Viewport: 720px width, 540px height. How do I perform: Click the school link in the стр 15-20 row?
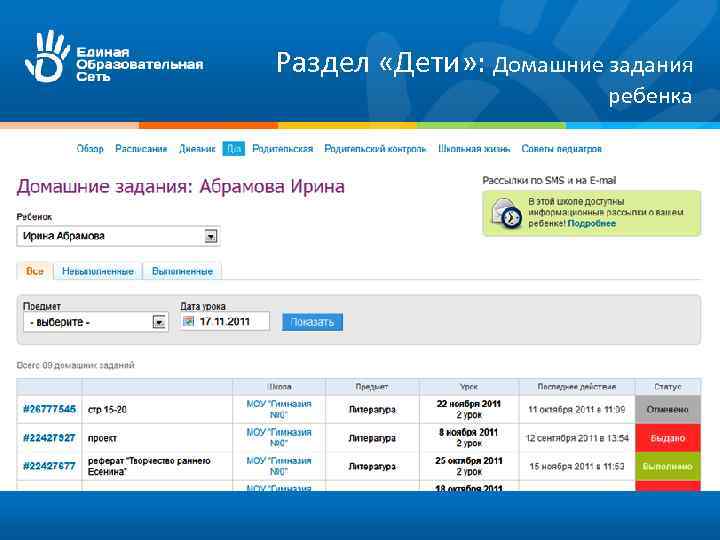pos(279,409)
